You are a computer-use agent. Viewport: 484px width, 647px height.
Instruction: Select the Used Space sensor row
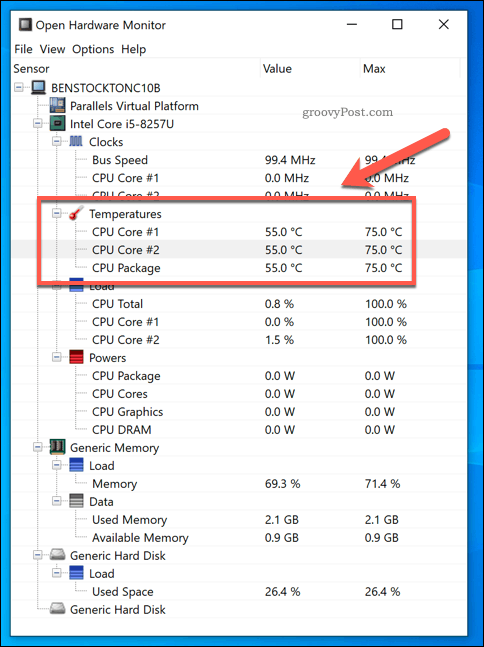(x=238, y=591)
